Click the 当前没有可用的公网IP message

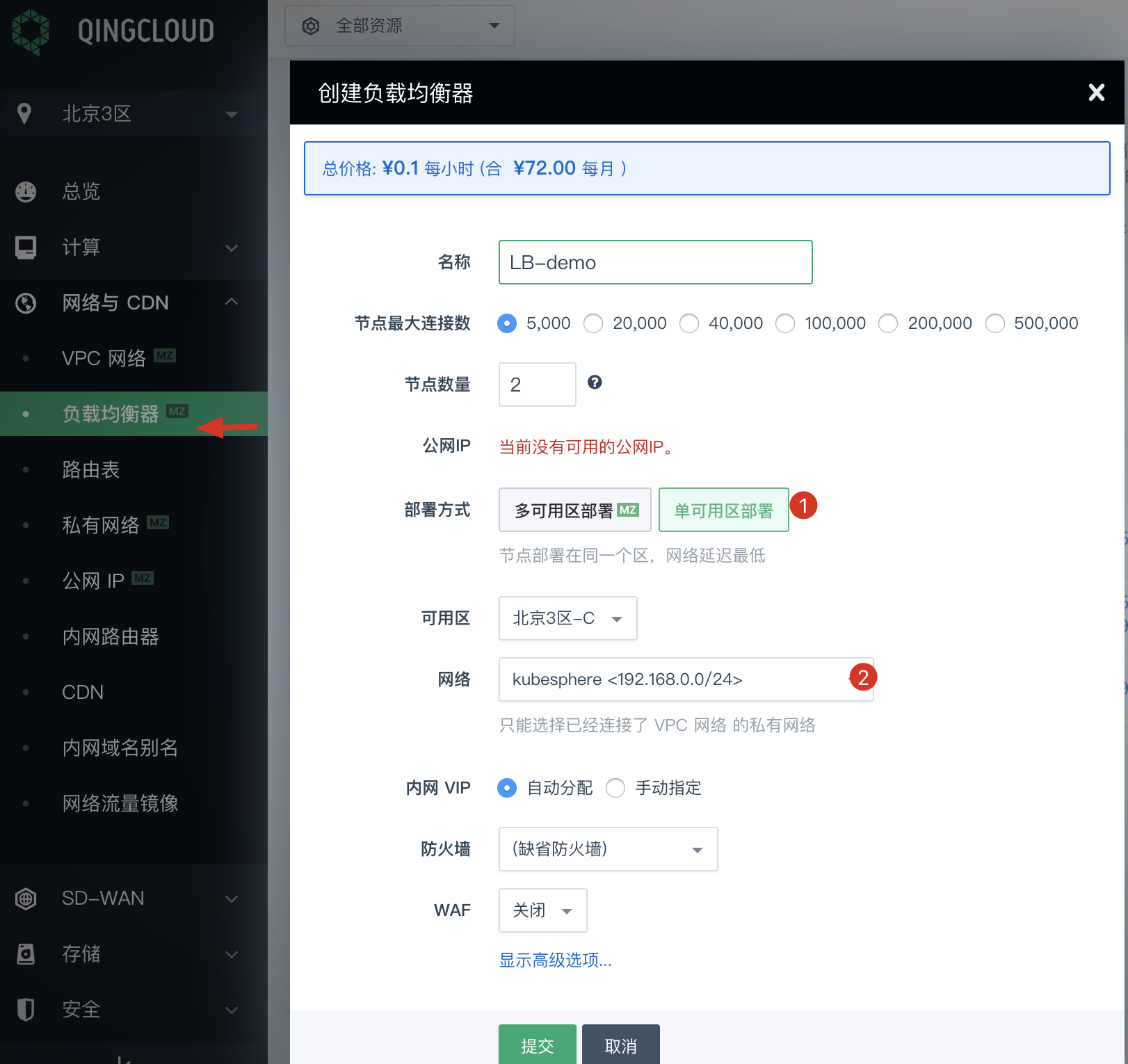tap(586, 446)
